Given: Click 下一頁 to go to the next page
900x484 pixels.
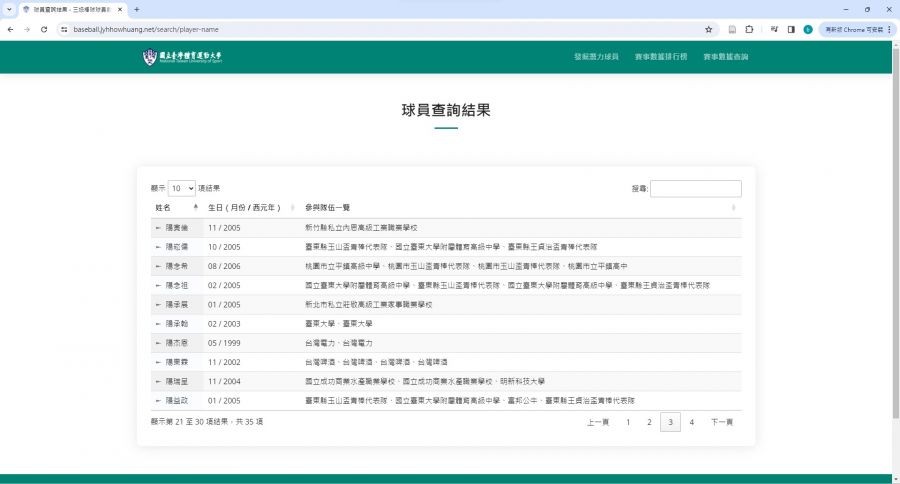Looking at the screenshot, I should [722, 422].
